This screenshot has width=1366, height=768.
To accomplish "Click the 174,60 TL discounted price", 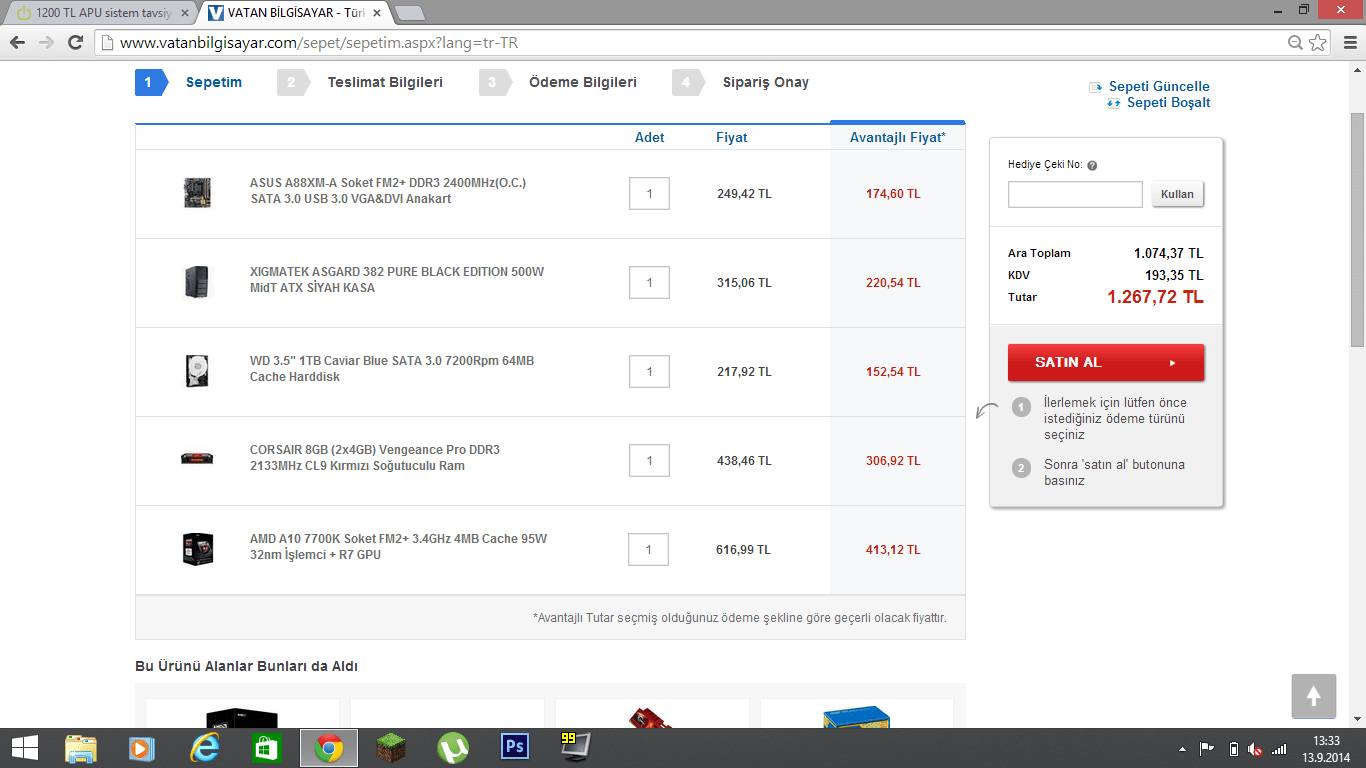I will 893,194.
